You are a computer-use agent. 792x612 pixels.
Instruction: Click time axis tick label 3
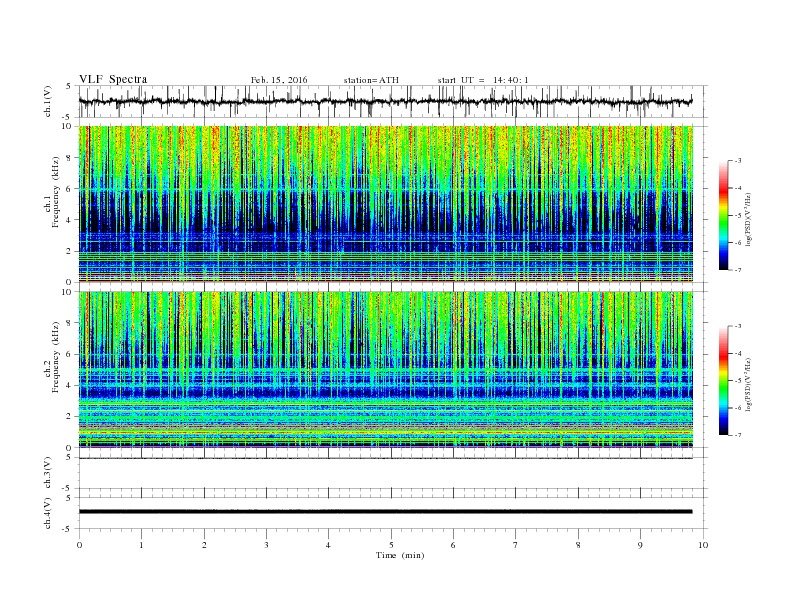[266, 545]
